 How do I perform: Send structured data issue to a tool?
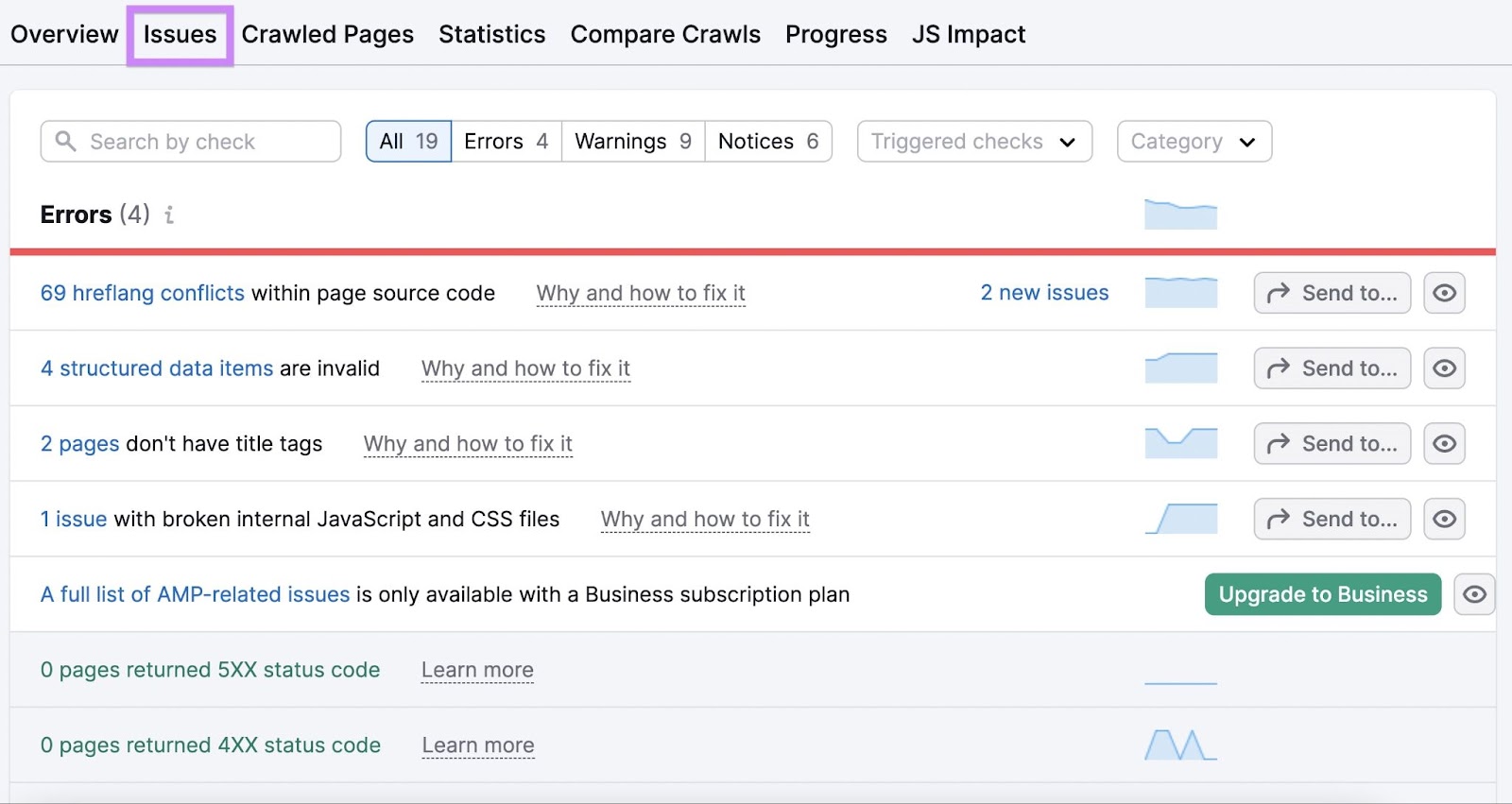[x=1332, y=368]
